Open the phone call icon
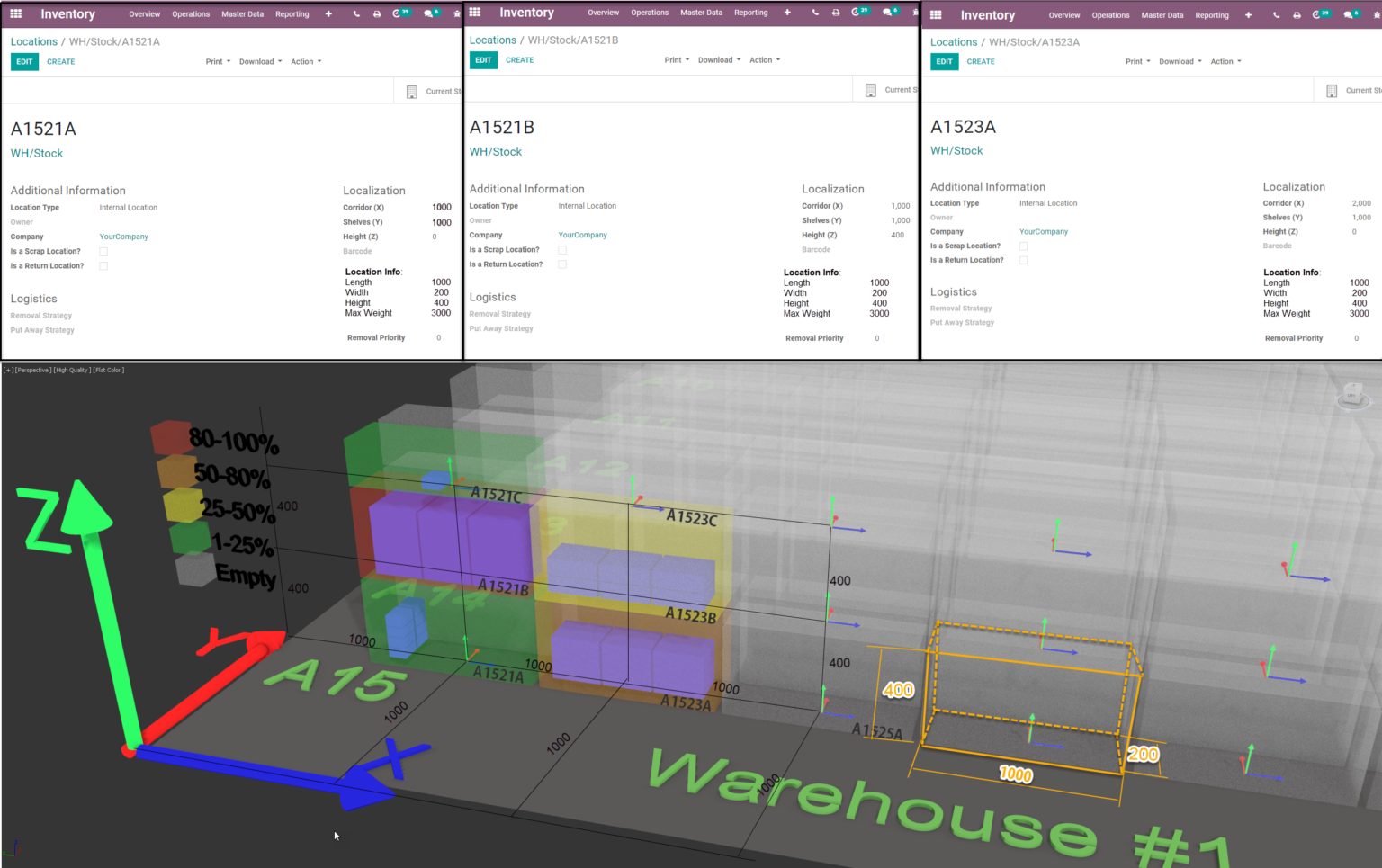This screenshot has height=868, width=1382. [x=356, y=13]
